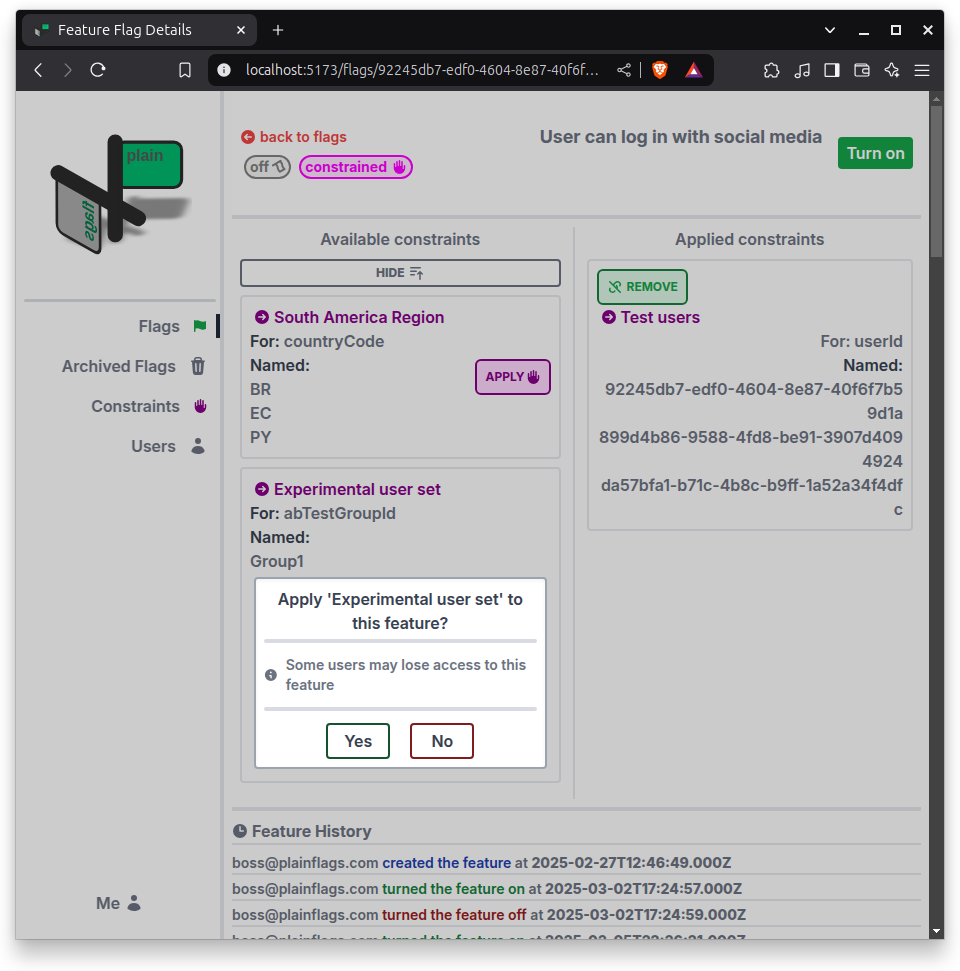Open the browser hamburger menu
This screenshot has height=971, width=960.
click(x=922, y=70)
